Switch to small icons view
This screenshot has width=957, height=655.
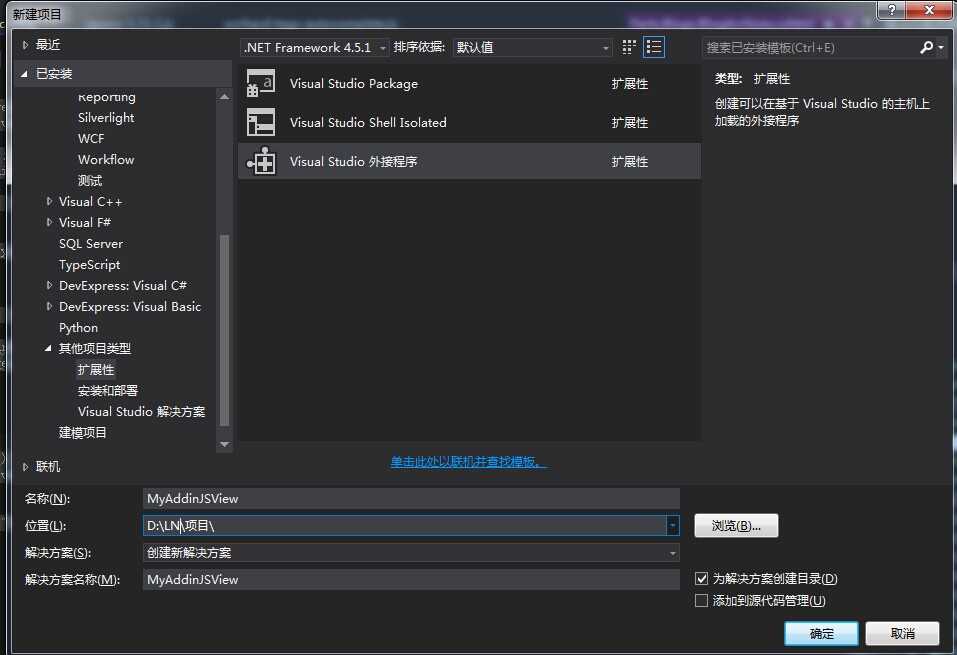629,47
